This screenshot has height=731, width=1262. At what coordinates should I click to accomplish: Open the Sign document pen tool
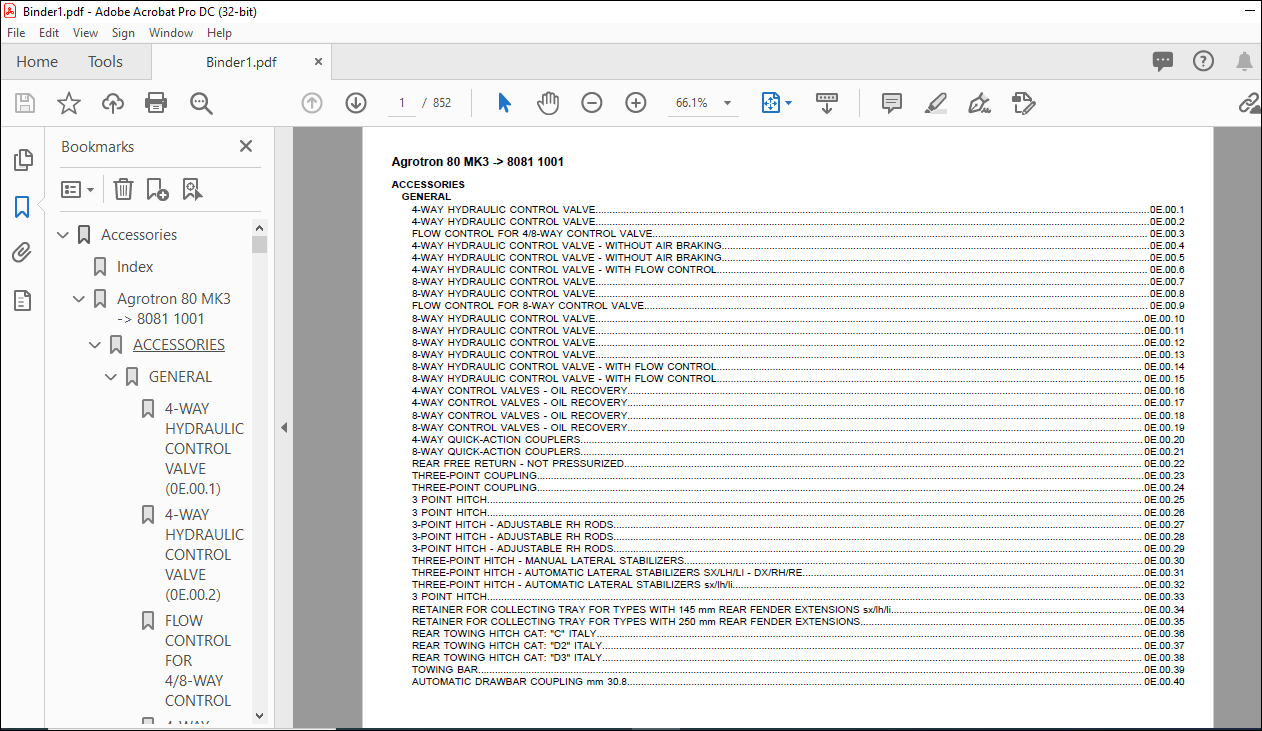coord(980,103)
